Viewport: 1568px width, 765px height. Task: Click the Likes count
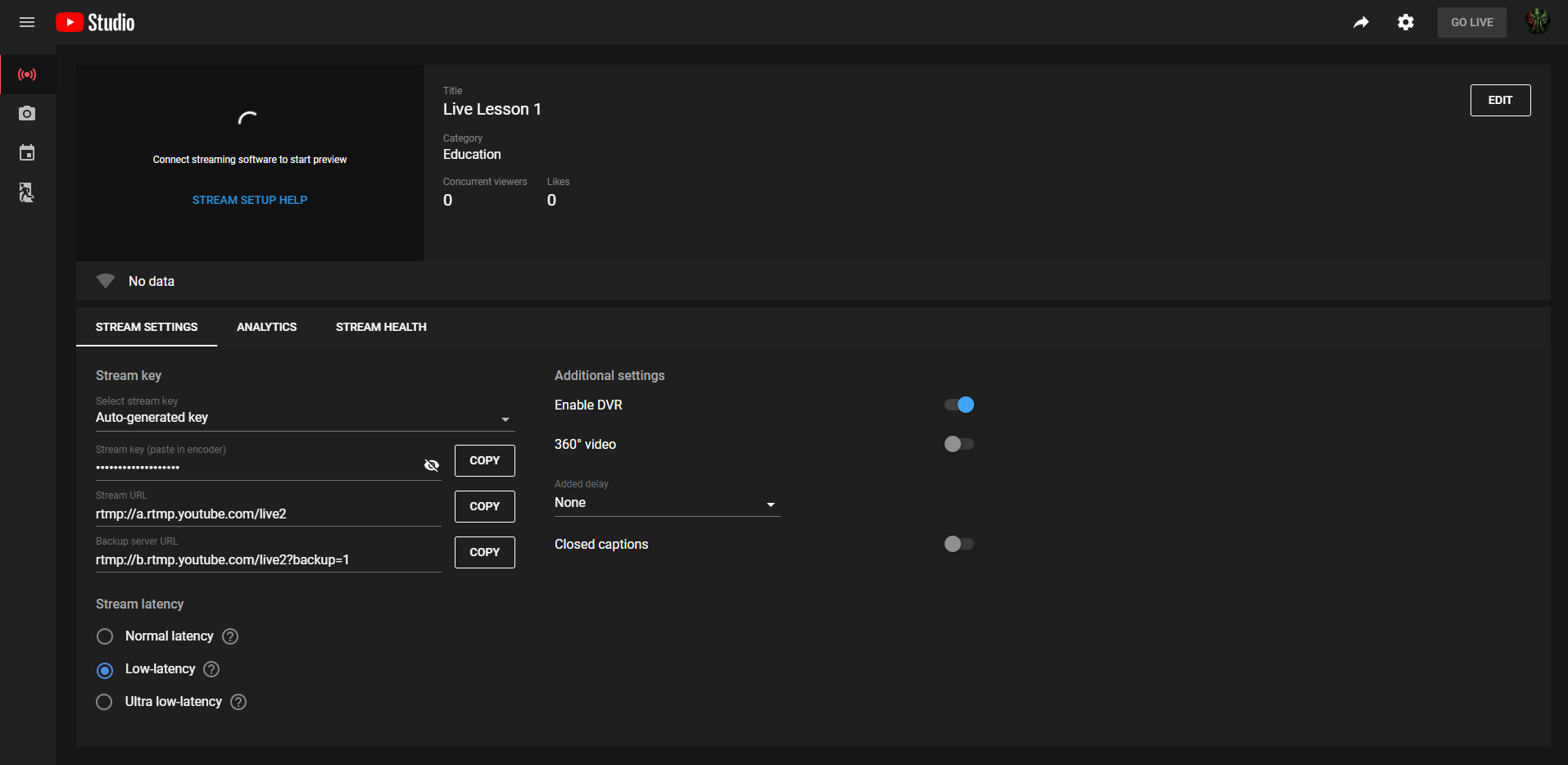pyautogui.click(x=551, y=200)
